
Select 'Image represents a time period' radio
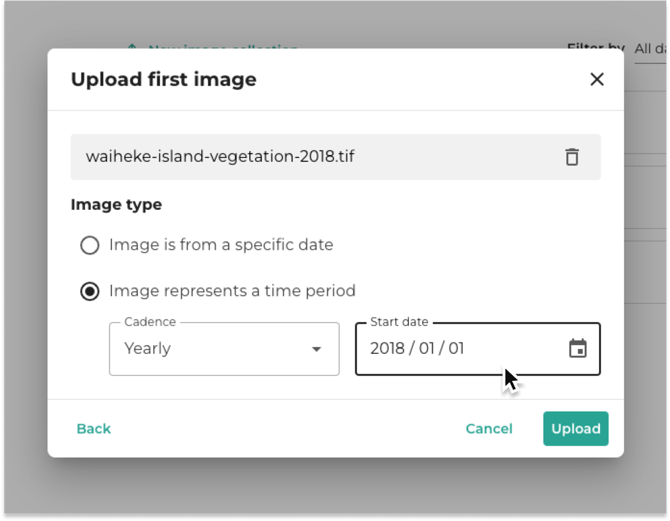90,291
